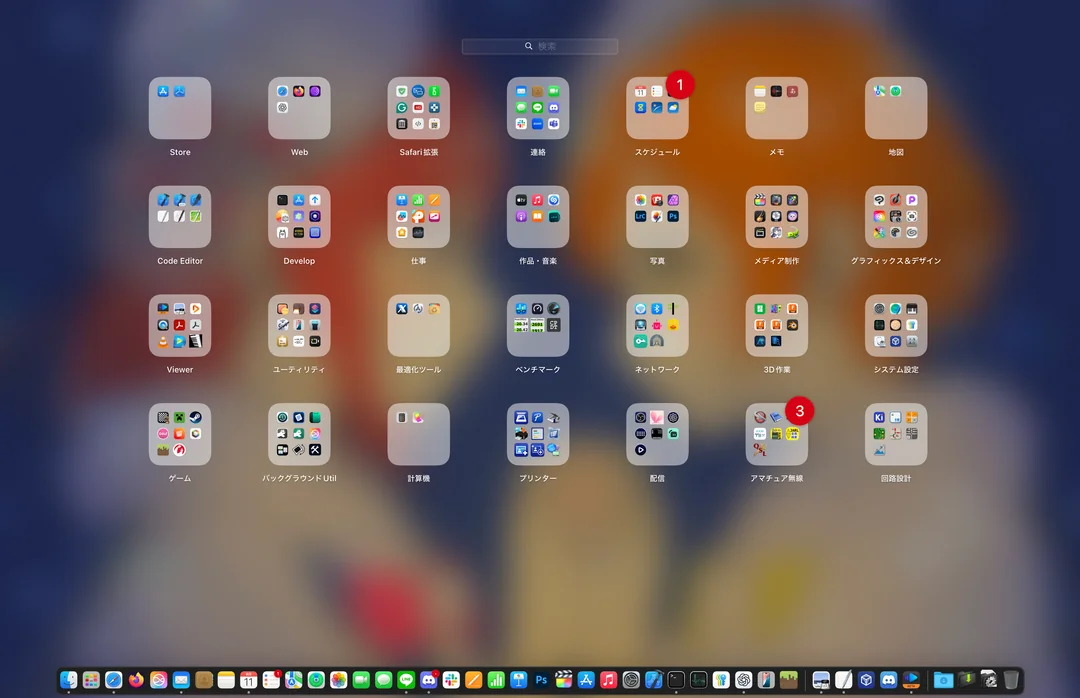Open Calendar from the Dock
The width and height of the screenshot is (1080, 698).
[249, 680]
